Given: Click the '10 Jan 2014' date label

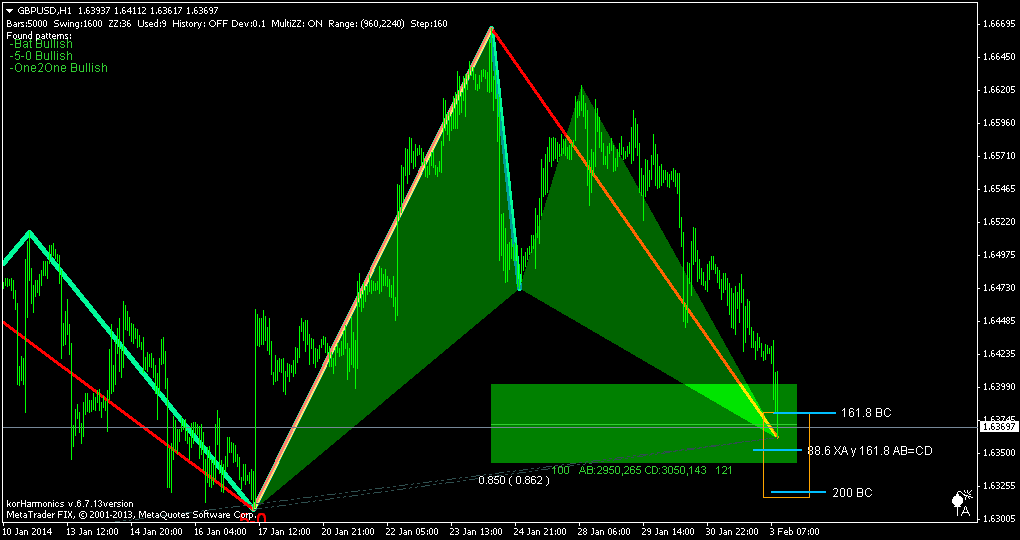Looking at the screenshot, I should click(x=25, y=532).
